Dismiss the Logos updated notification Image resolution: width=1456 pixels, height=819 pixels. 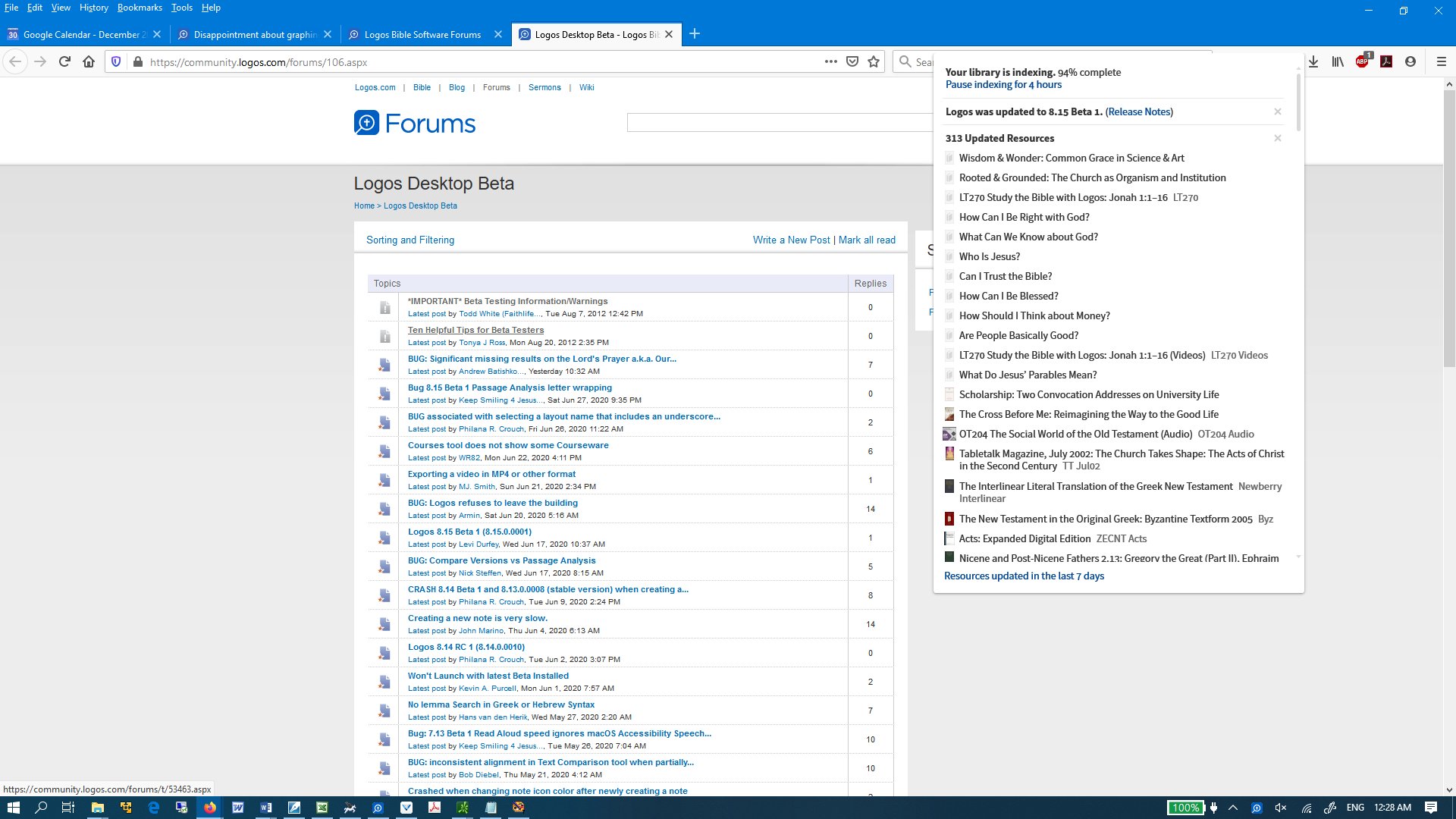(x=1278, y=111)
